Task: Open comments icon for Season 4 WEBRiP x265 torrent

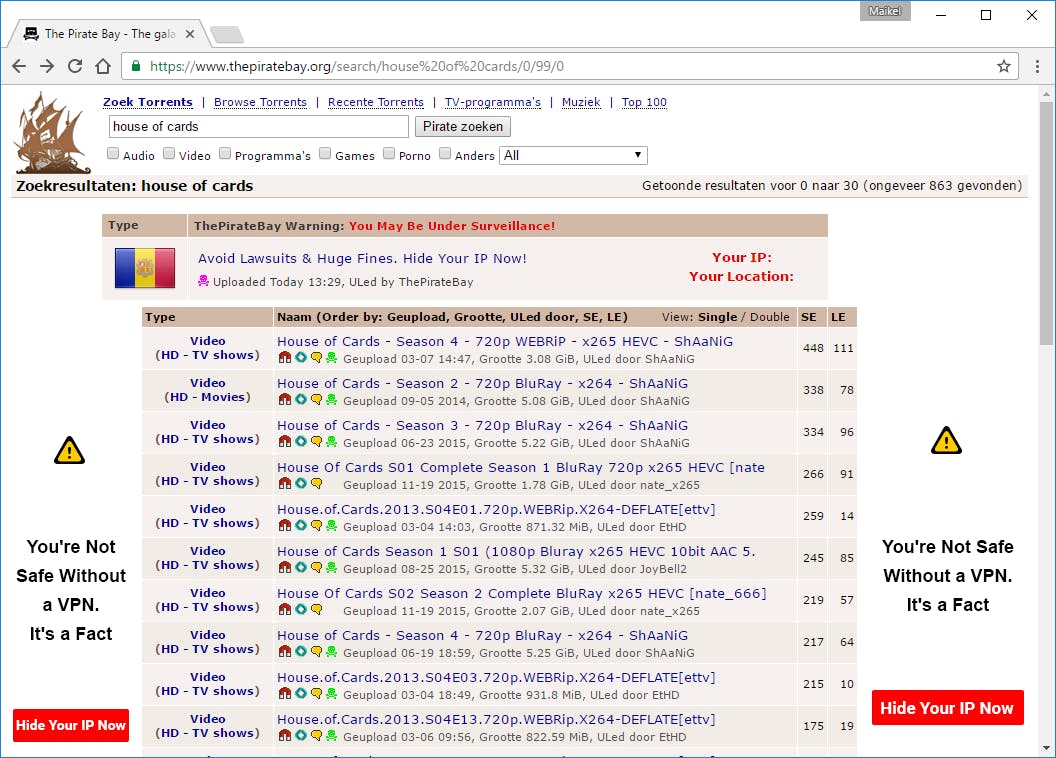Action: pyautogui.click(x=316, y=358)
